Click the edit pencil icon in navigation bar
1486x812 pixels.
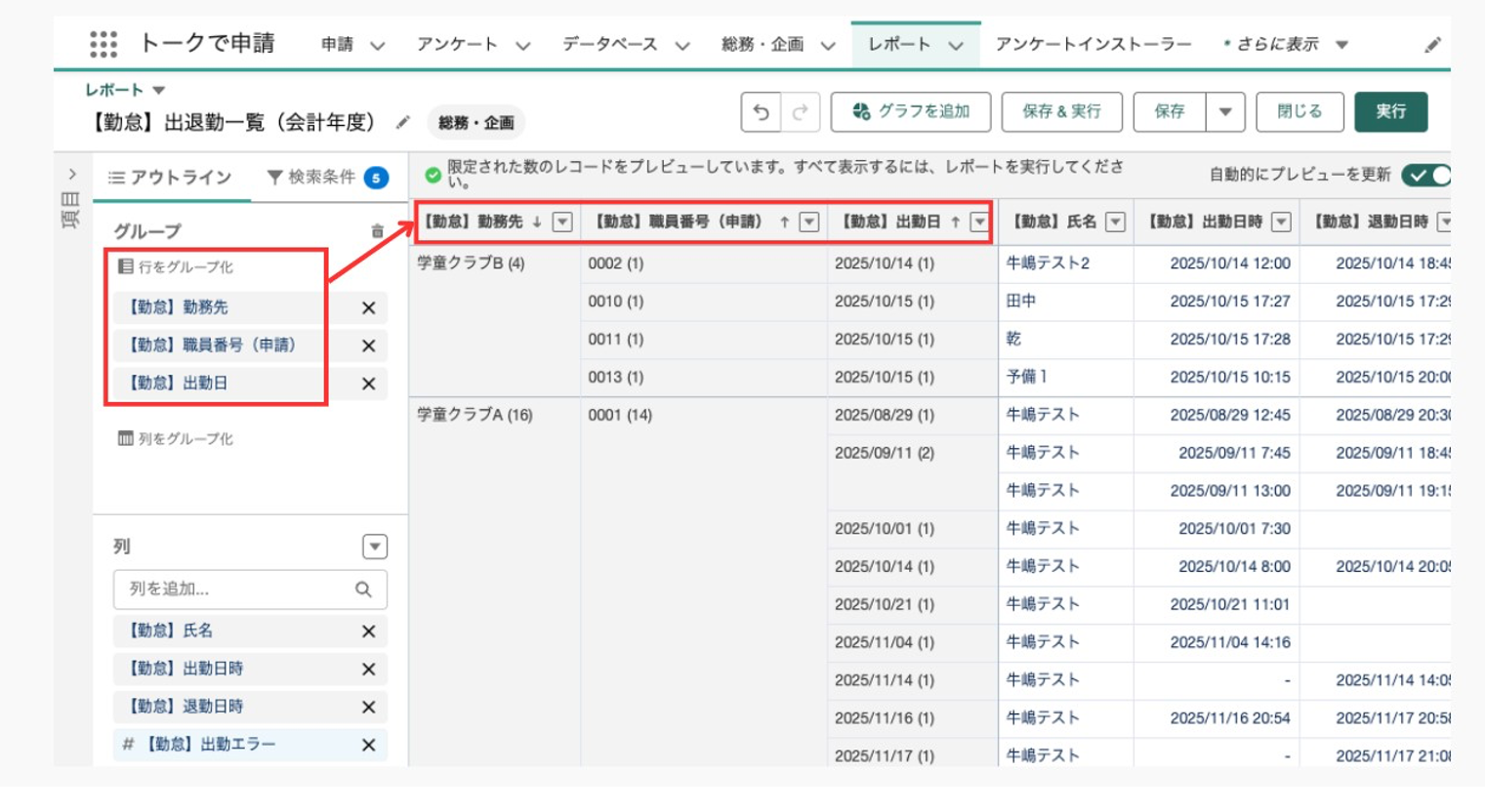[x=1432, y=45]
